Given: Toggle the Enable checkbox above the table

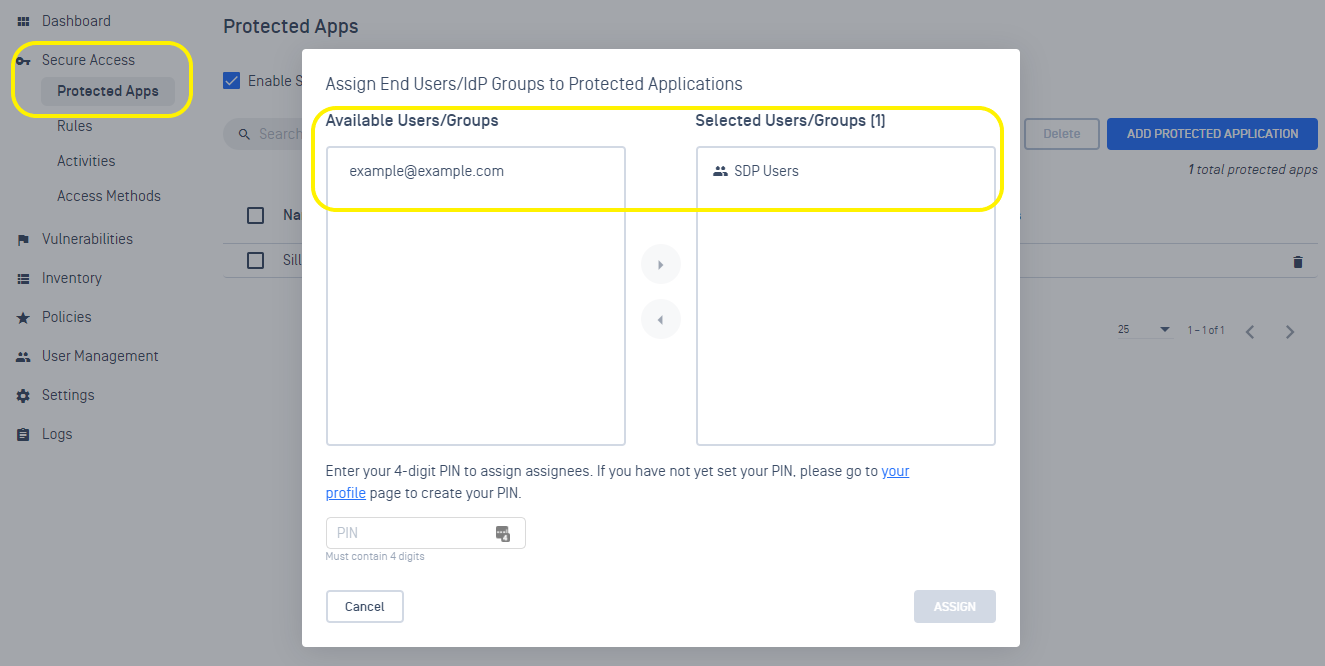Looking at the screenshot, I should pos(232,81).
